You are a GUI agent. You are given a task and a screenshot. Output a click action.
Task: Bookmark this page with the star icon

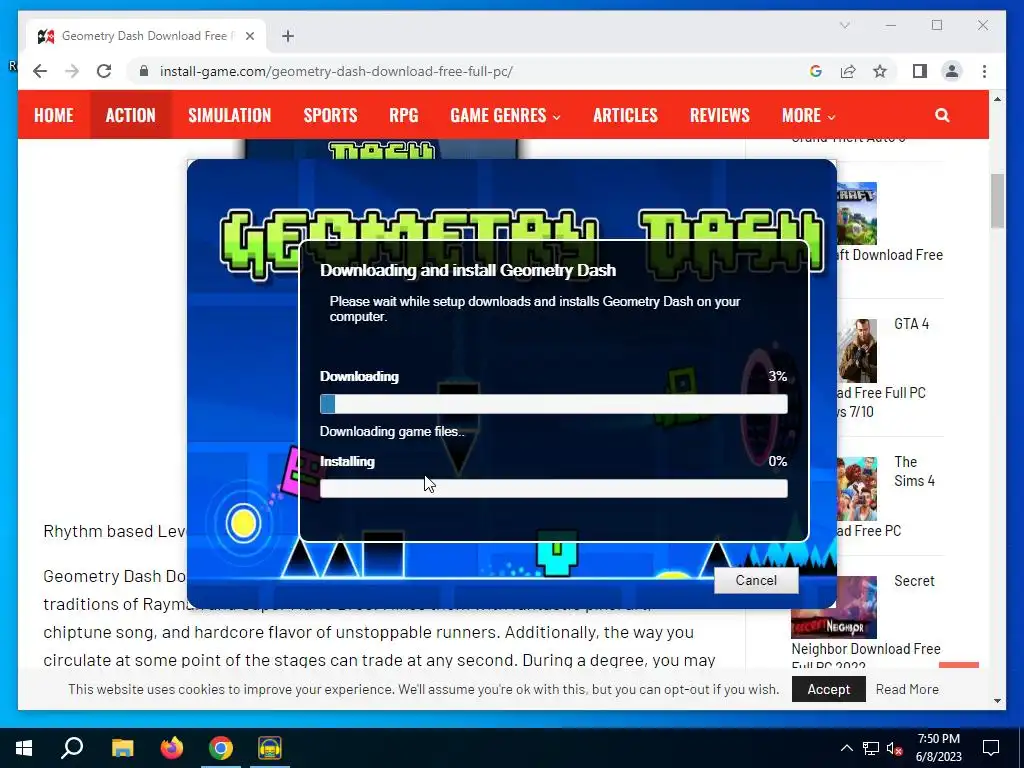880,71
